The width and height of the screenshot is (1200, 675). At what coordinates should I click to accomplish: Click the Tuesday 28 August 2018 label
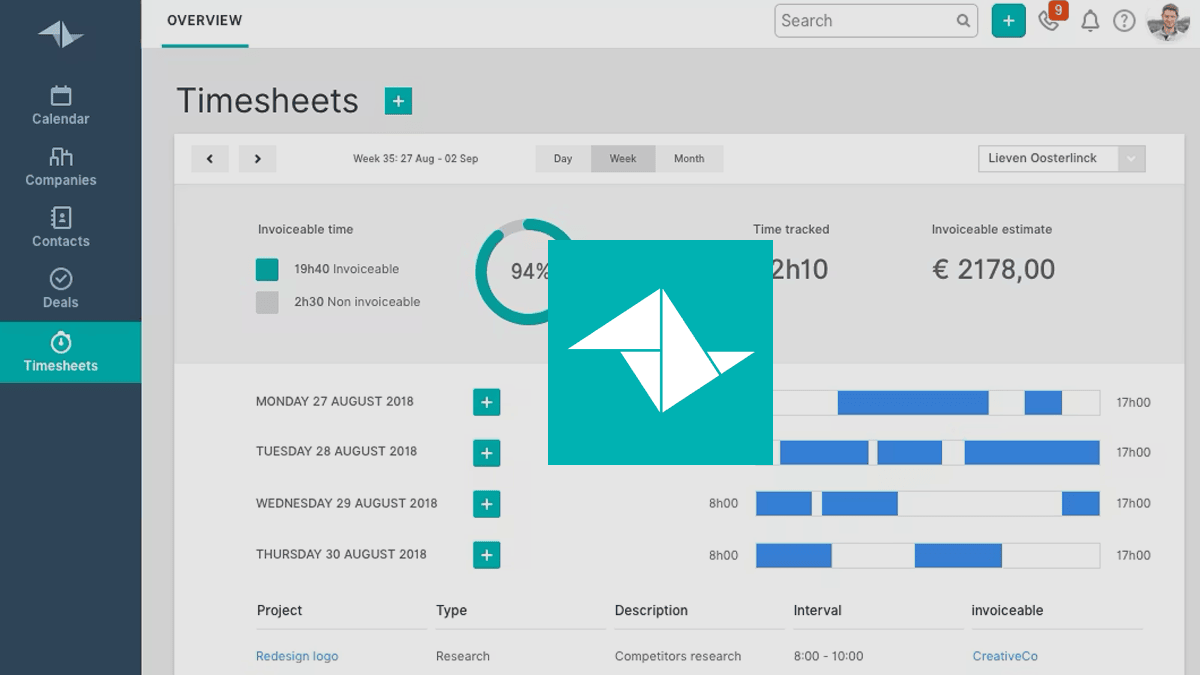click(337, 451)
